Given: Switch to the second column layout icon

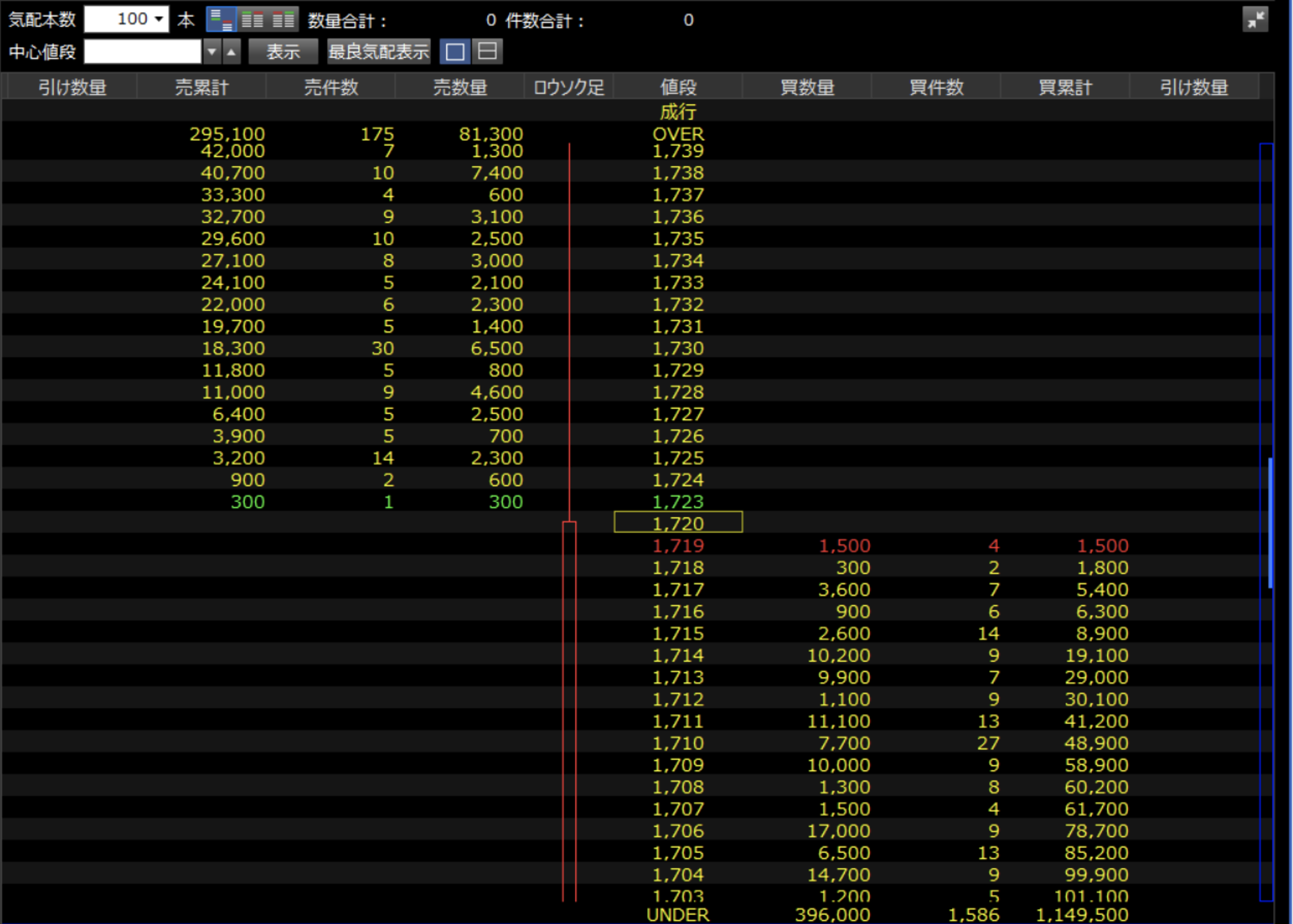Looking at the screenshot, I should tap(252, 20).
